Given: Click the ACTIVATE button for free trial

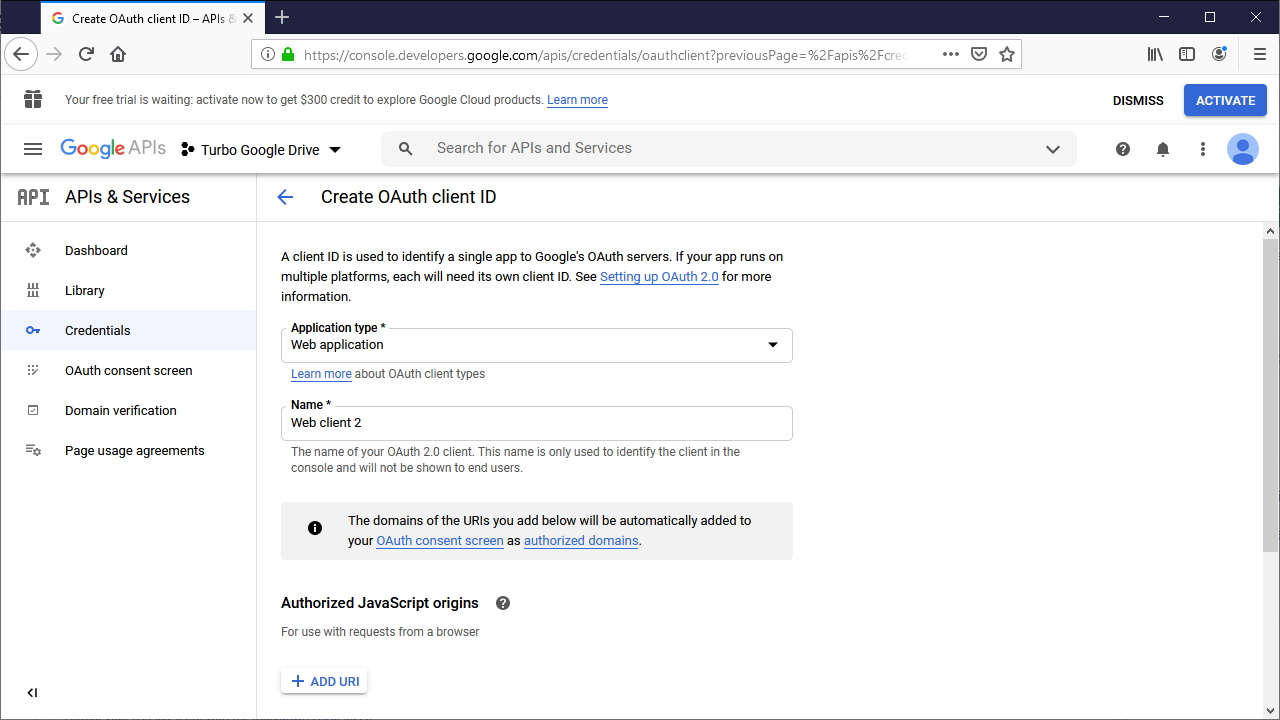Looking at the screenshot, I should [1225, 100].
